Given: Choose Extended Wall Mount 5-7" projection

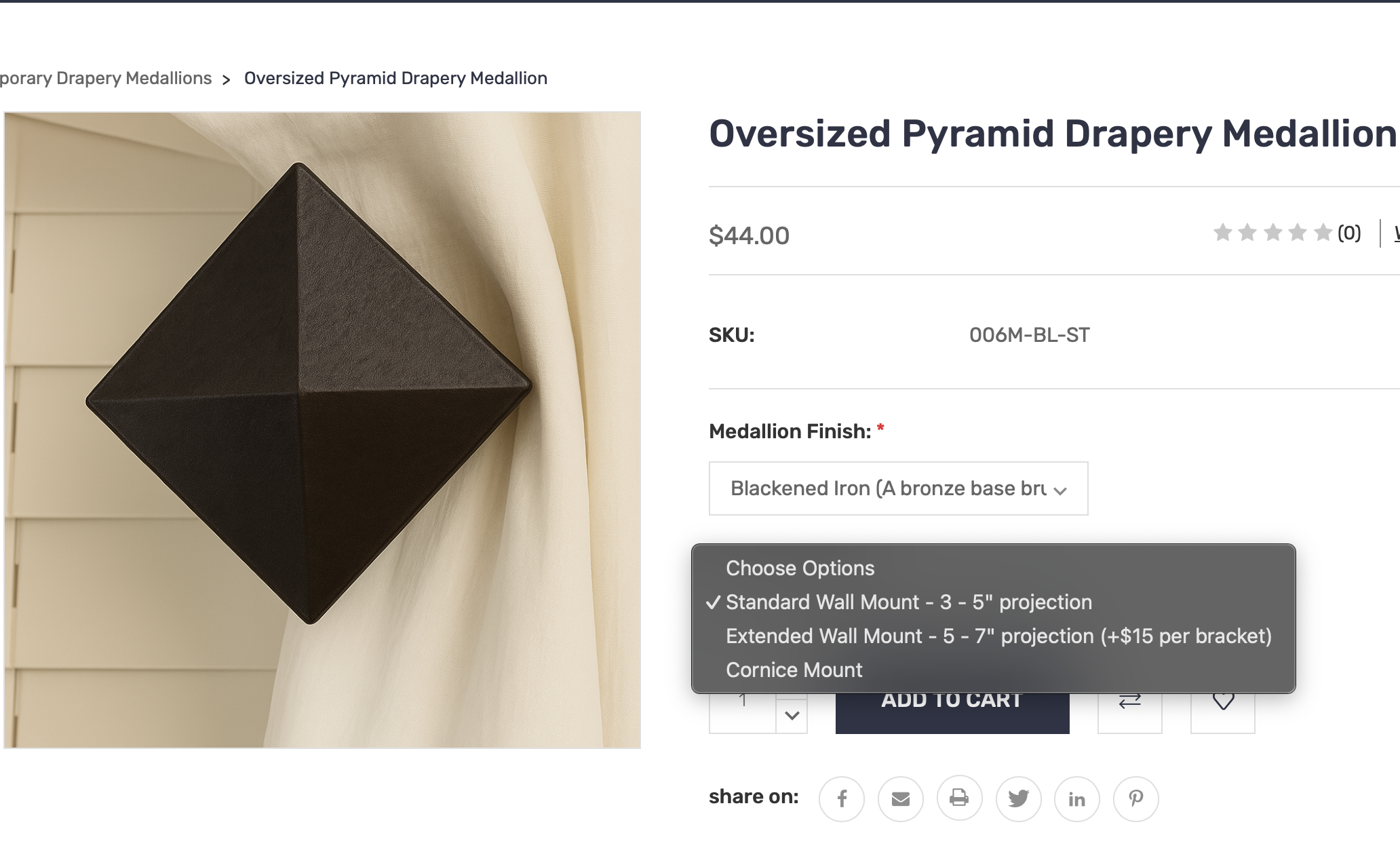Looking at the screenshot, I should click(998, 636).
